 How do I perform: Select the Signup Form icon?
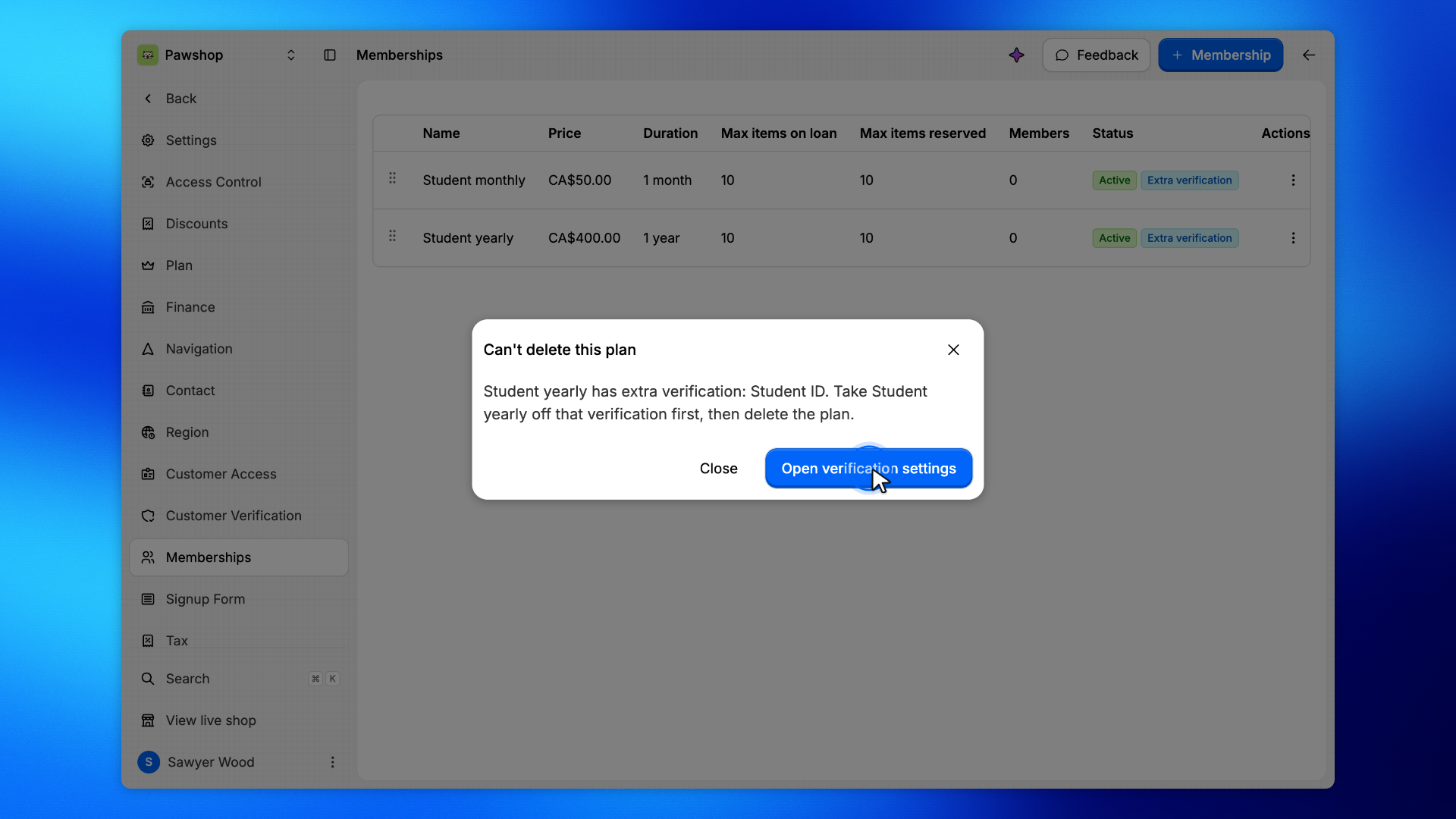click(x=148, y=599)
